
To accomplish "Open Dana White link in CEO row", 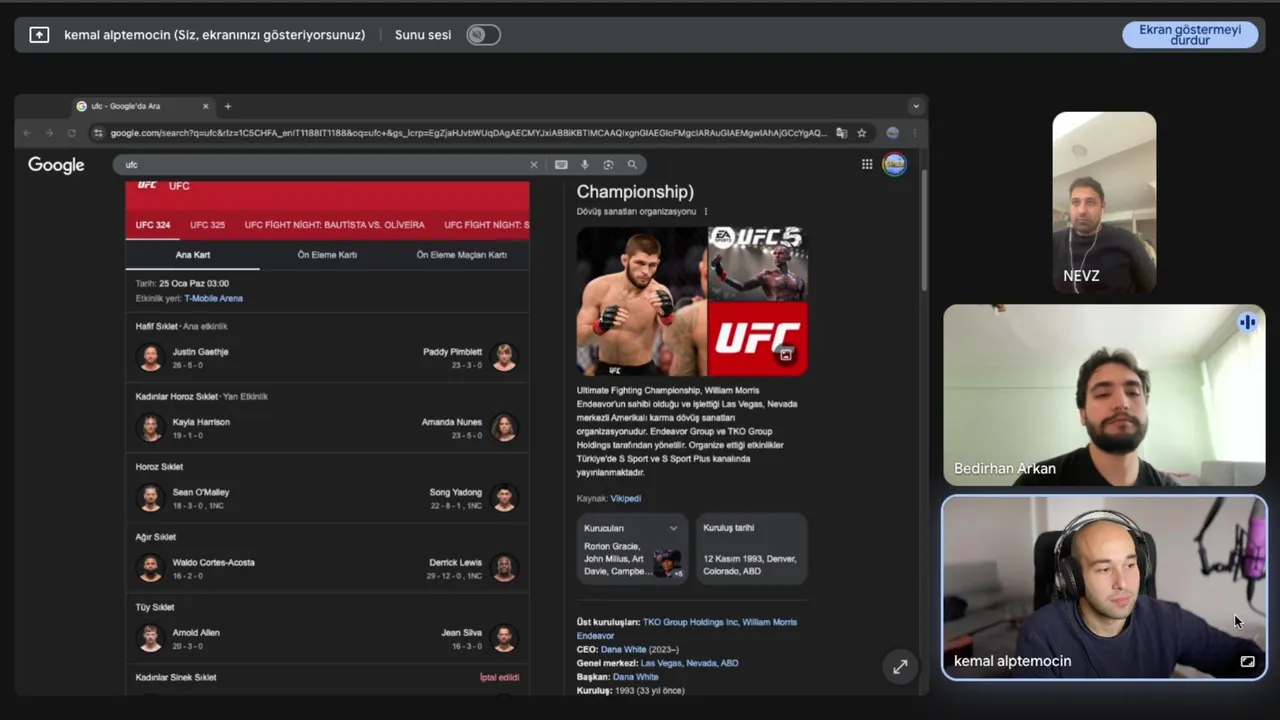I will (x=623, y=649).
